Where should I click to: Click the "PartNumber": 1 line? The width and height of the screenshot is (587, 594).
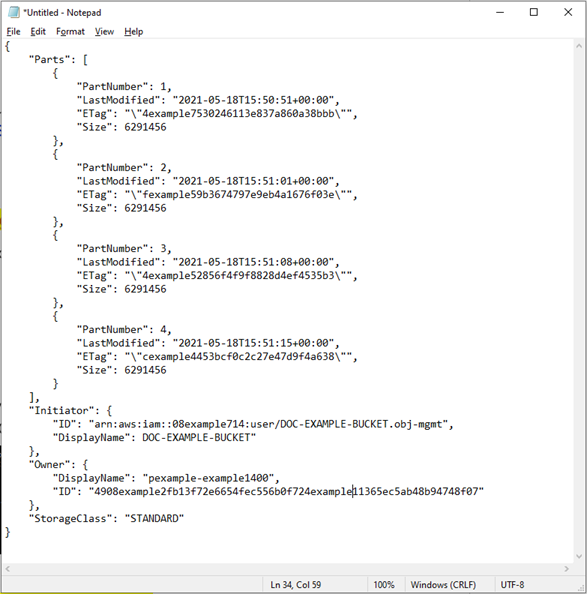[124, 86]
